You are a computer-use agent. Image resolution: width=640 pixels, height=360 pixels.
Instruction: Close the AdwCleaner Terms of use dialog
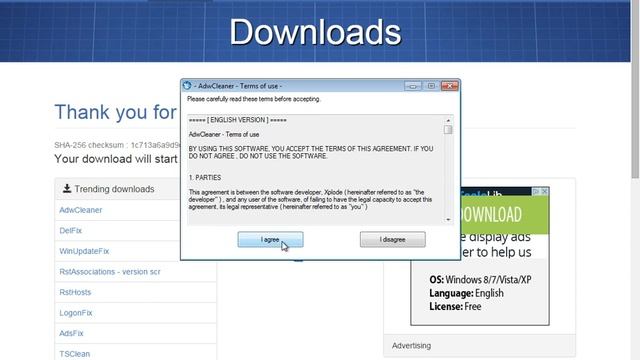point(450,86)
